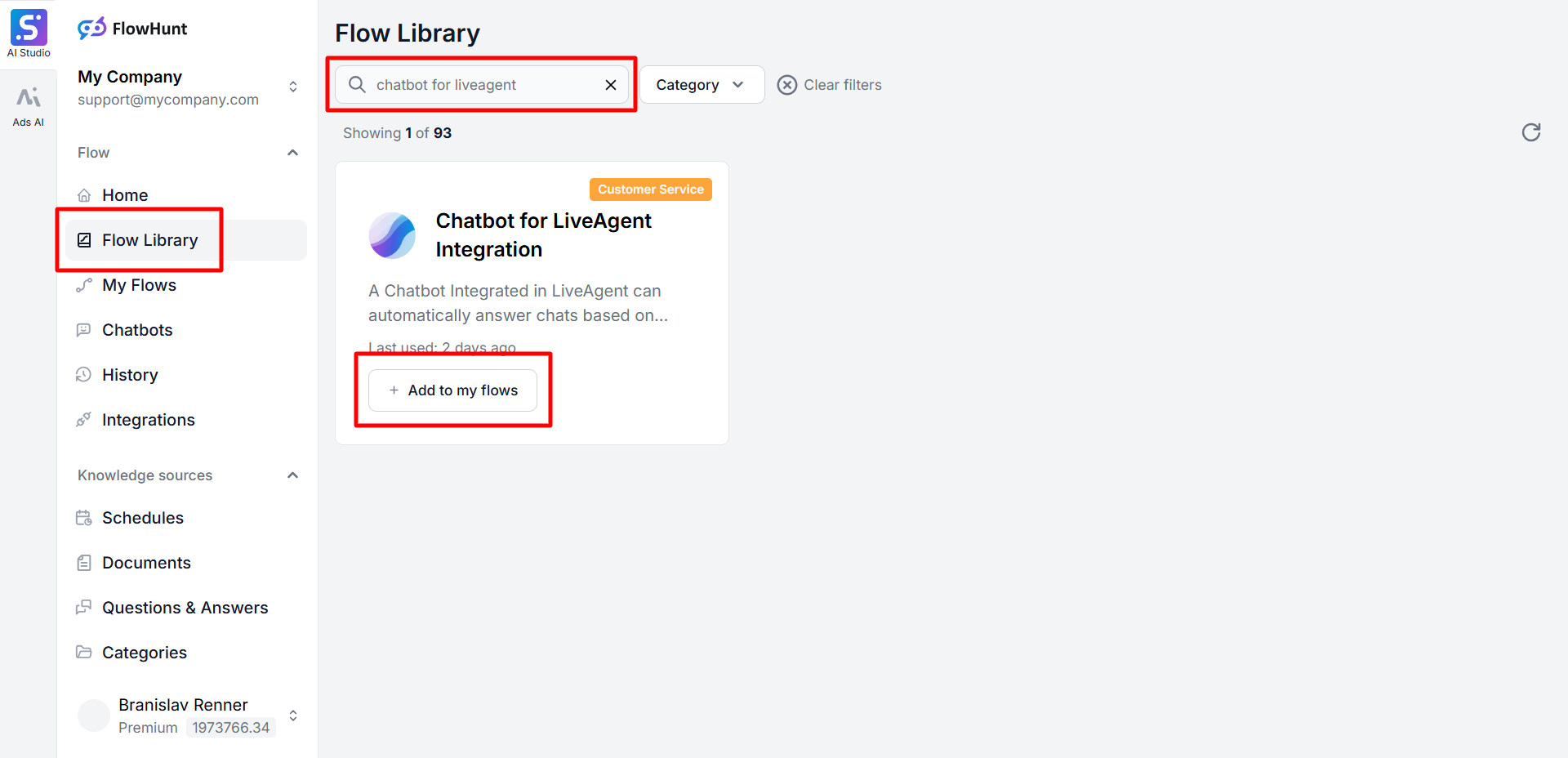Image resolution: width=1568 pixels, height=758 pixels.
Task: Click the Clear filters circled X icon
Action: click(x=786, y=85)
